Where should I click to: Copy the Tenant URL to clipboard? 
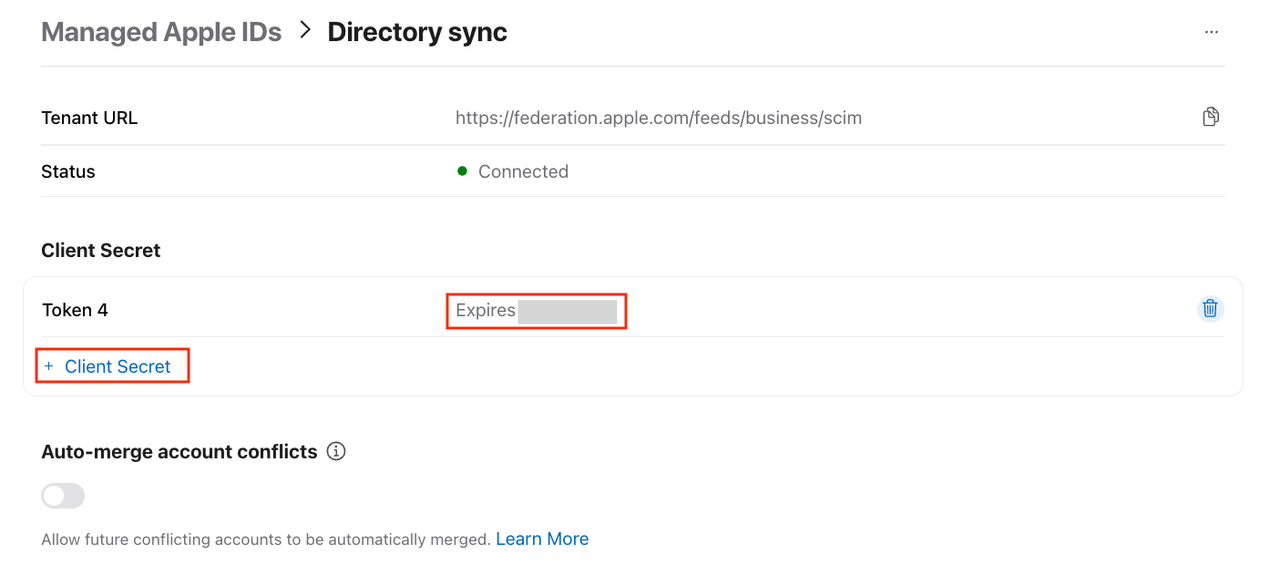1210,117
